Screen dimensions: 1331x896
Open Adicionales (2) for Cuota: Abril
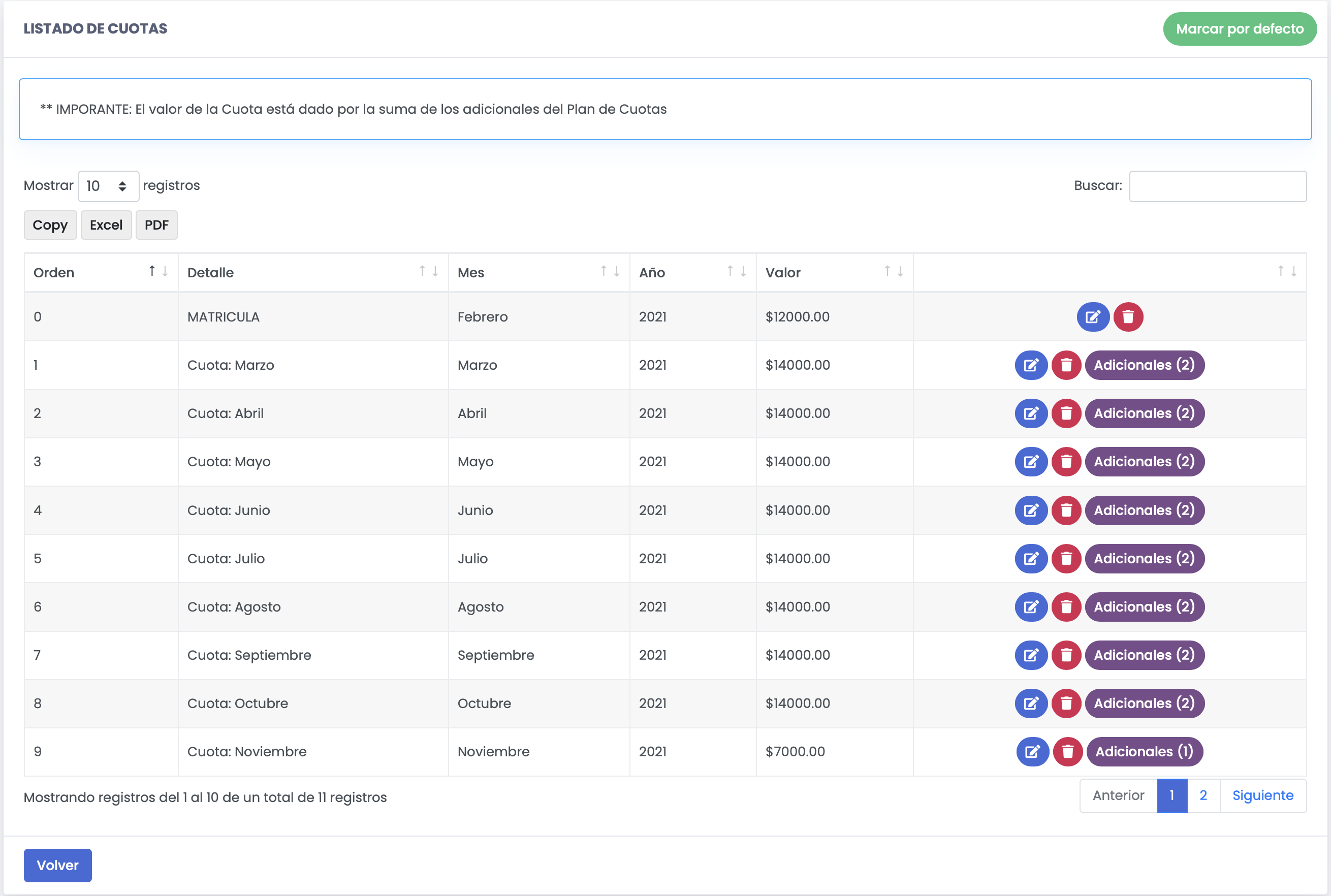pyautogui.click(x=1144, y=413)
